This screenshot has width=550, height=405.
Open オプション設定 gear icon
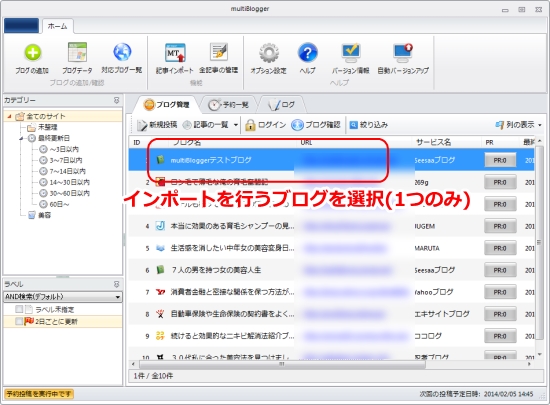(269, 53)
